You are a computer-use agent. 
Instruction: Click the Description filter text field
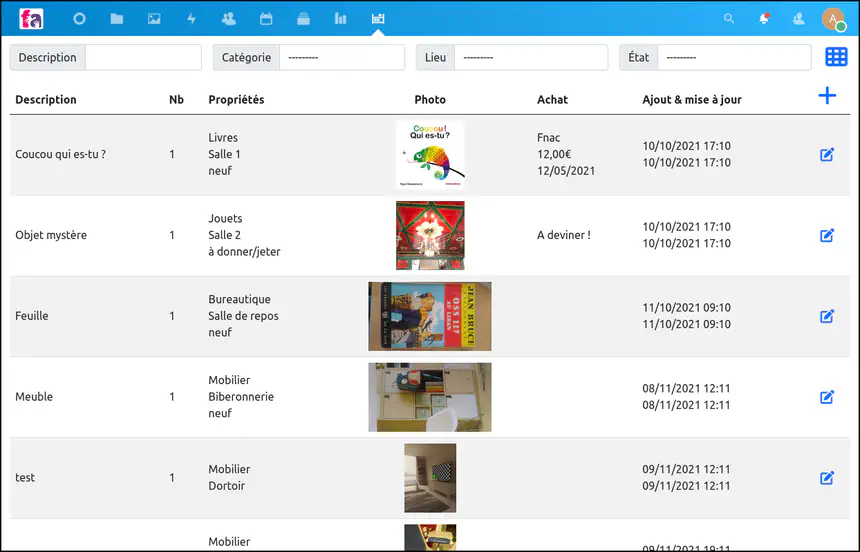click(x=143, y=58)
